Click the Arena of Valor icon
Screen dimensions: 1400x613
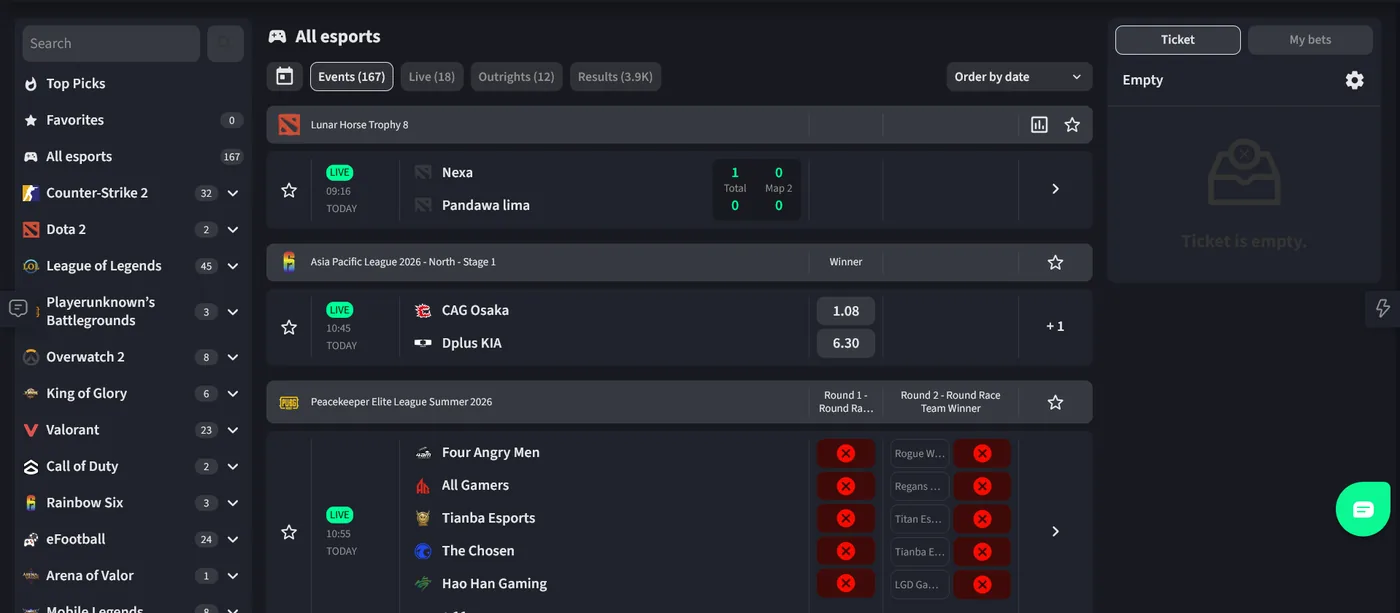31,576
